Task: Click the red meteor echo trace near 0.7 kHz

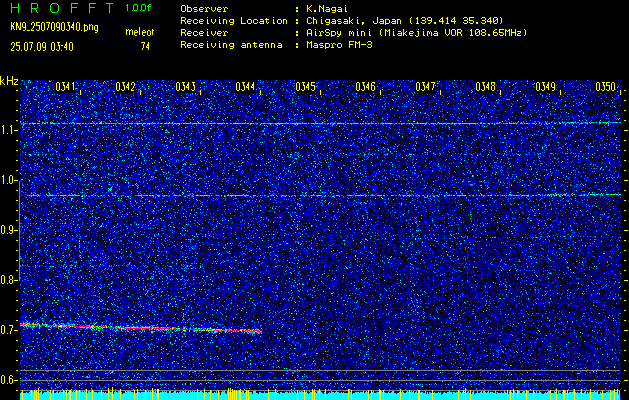Action: click(140, 328)
